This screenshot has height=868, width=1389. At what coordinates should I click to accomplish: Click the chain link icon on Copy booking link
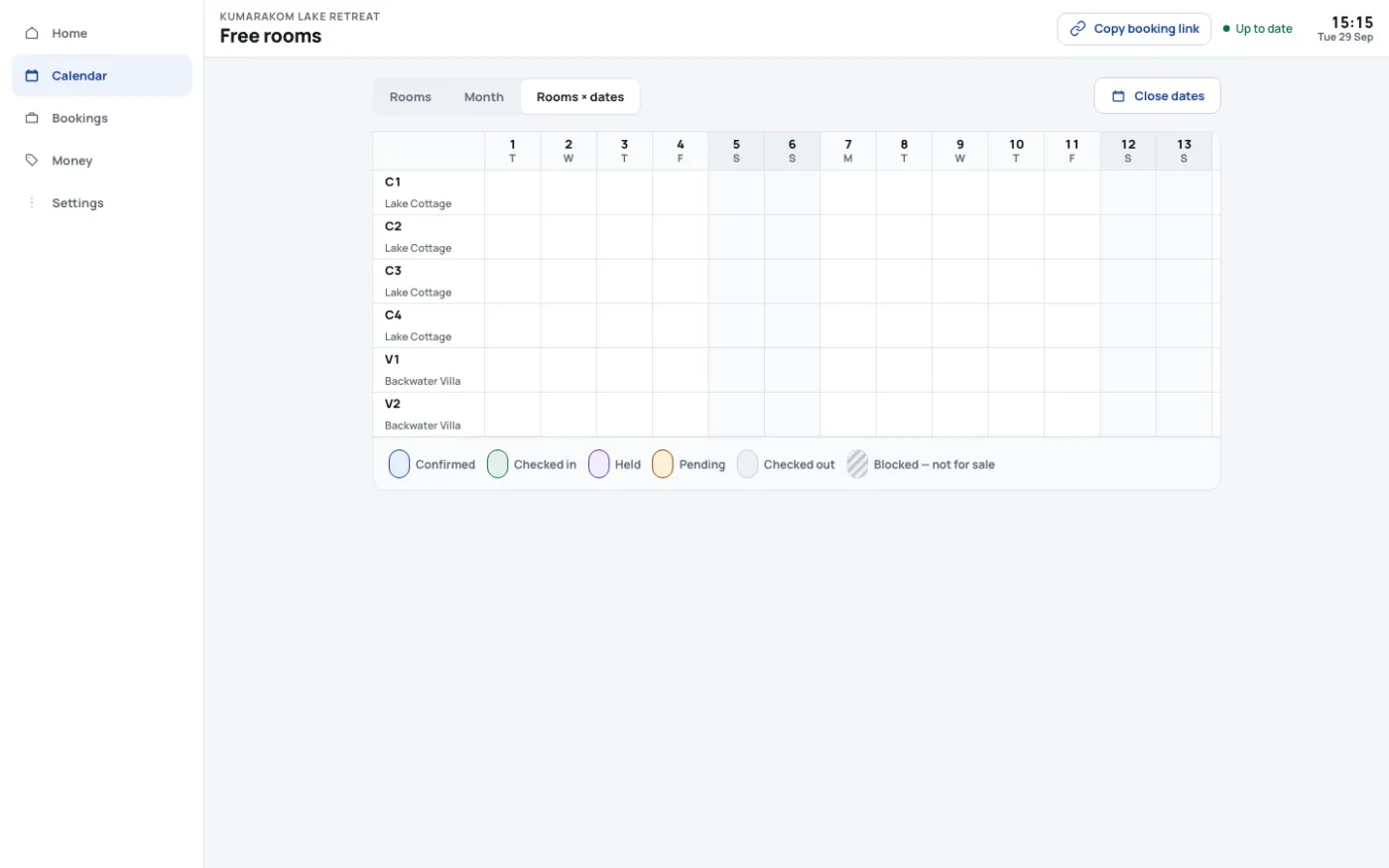(x=1077, y=29)
